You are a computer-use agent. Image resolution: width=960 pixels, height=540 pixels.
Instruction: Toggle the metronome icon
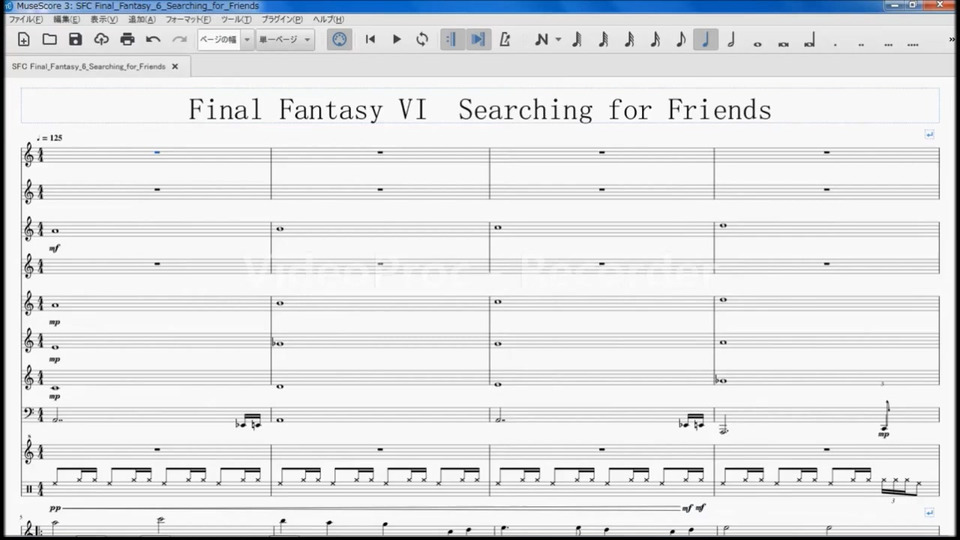click(504, 40)
